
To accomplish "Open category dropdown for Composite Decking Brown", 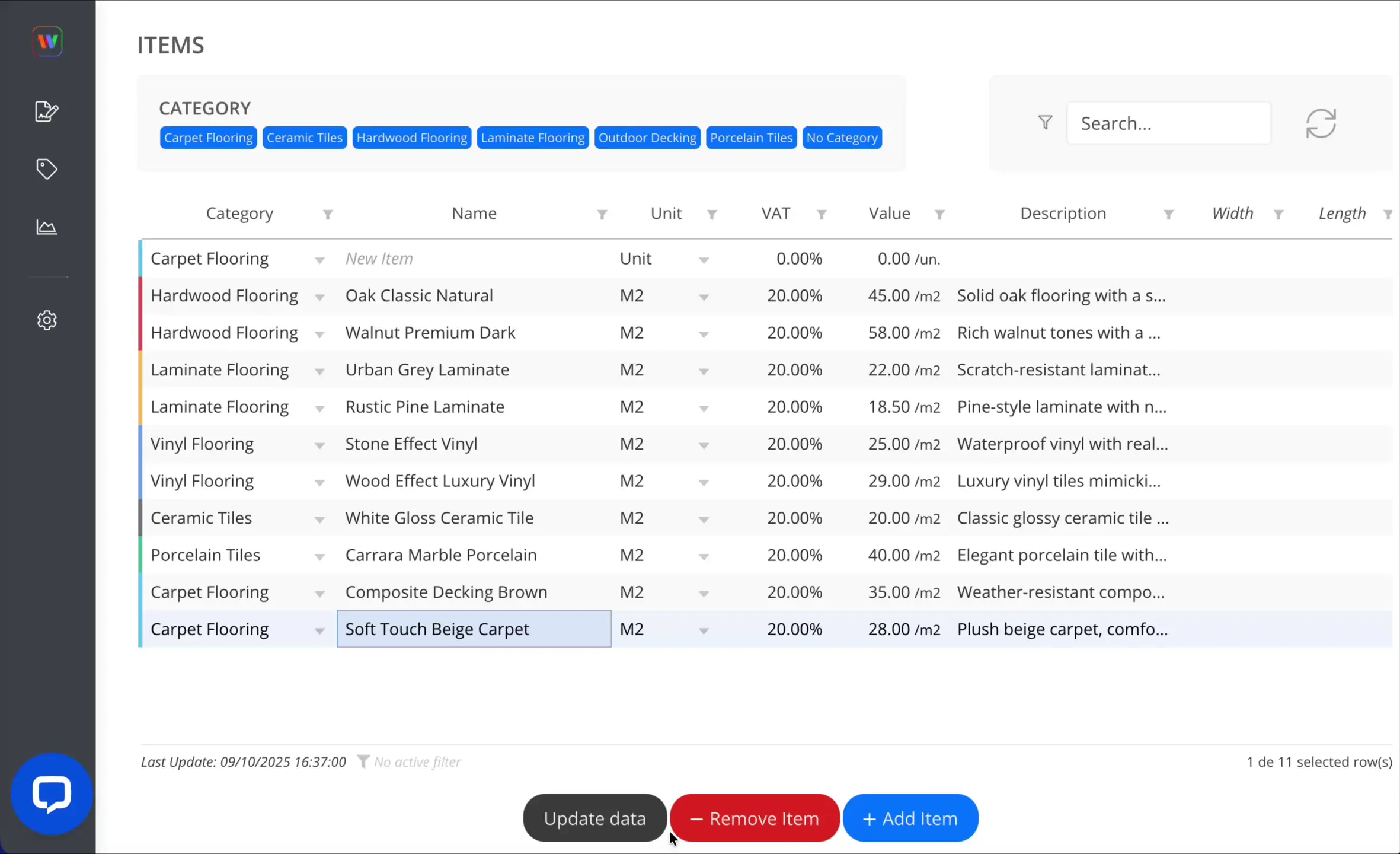I will pos(319,593).
